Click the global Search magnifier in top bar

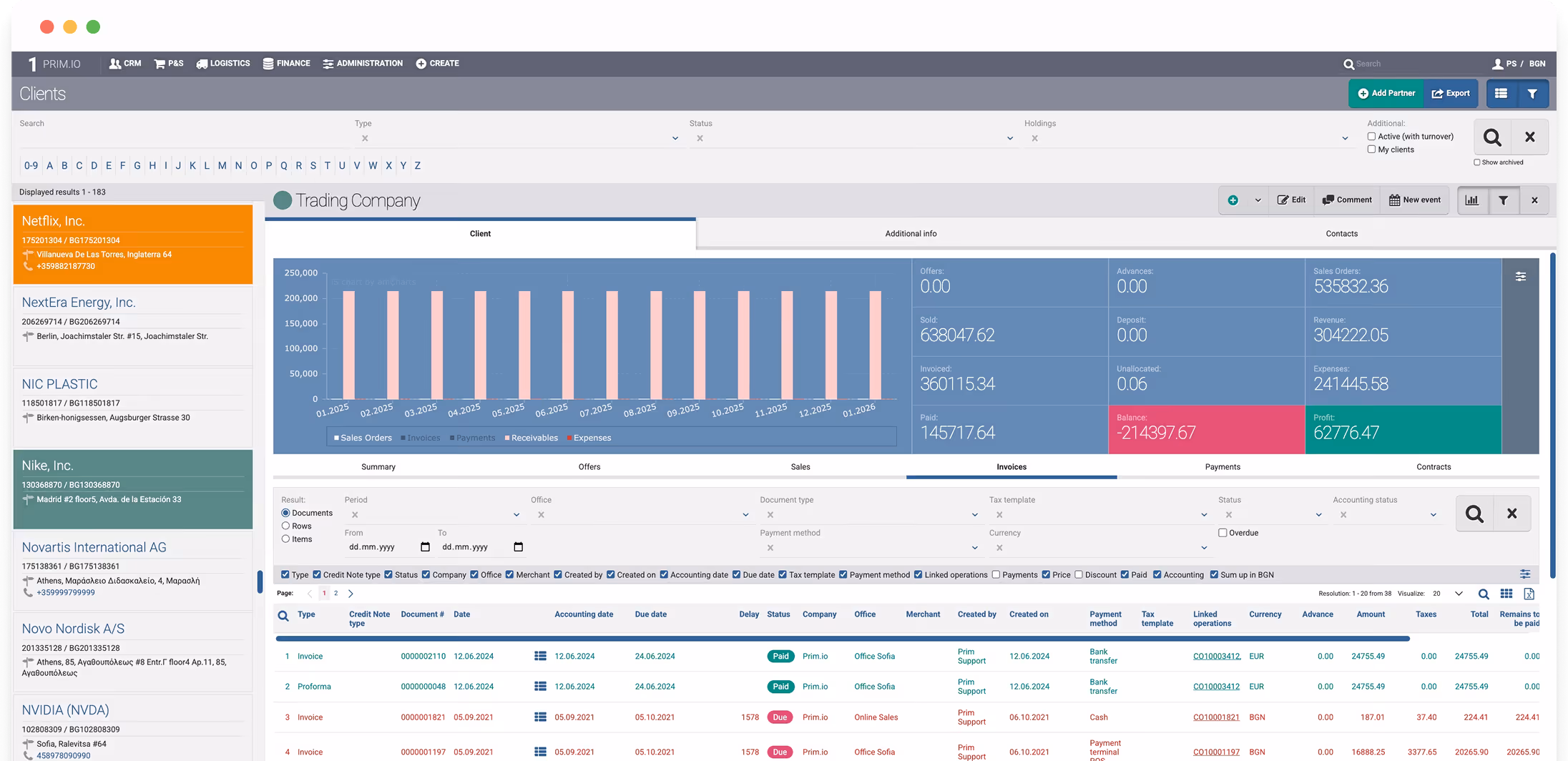1348,64
